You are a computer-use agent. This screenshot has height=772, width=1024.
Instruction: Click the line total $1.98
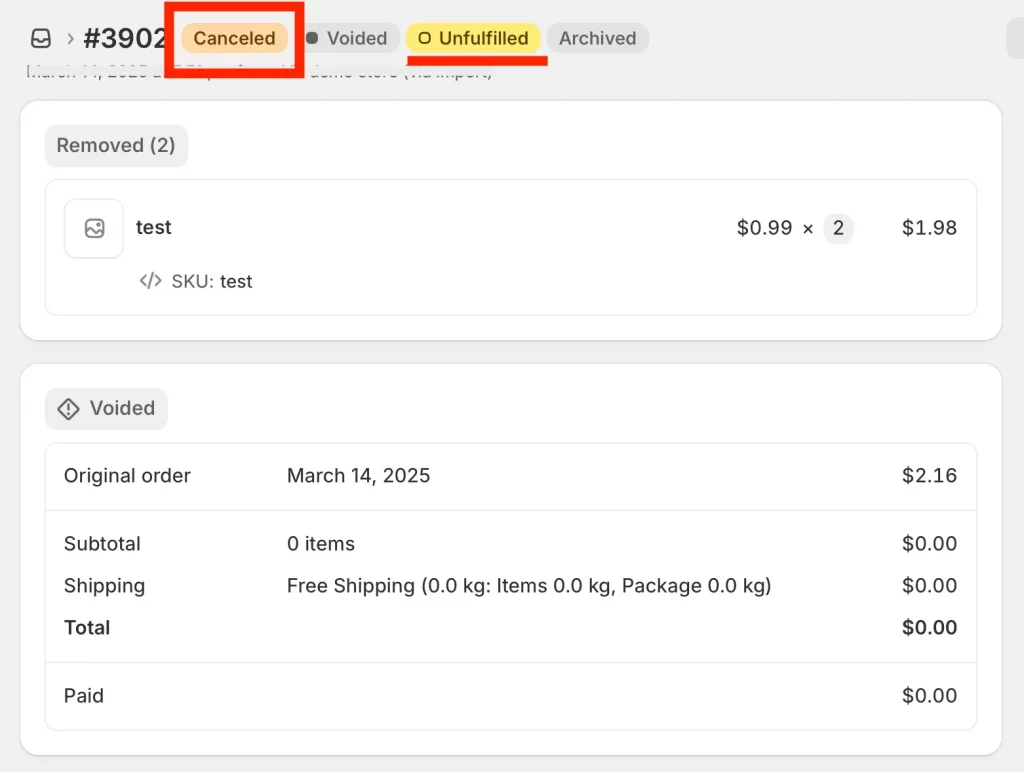(x=929, y=227)
